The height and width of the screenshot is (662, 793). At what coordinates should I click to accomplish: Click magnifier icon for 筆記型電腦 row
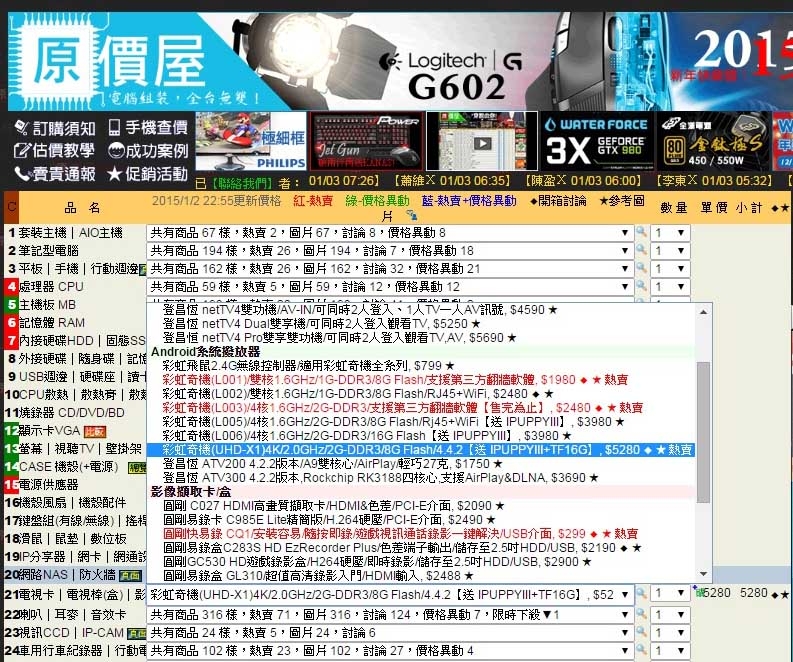coord(641,250)
